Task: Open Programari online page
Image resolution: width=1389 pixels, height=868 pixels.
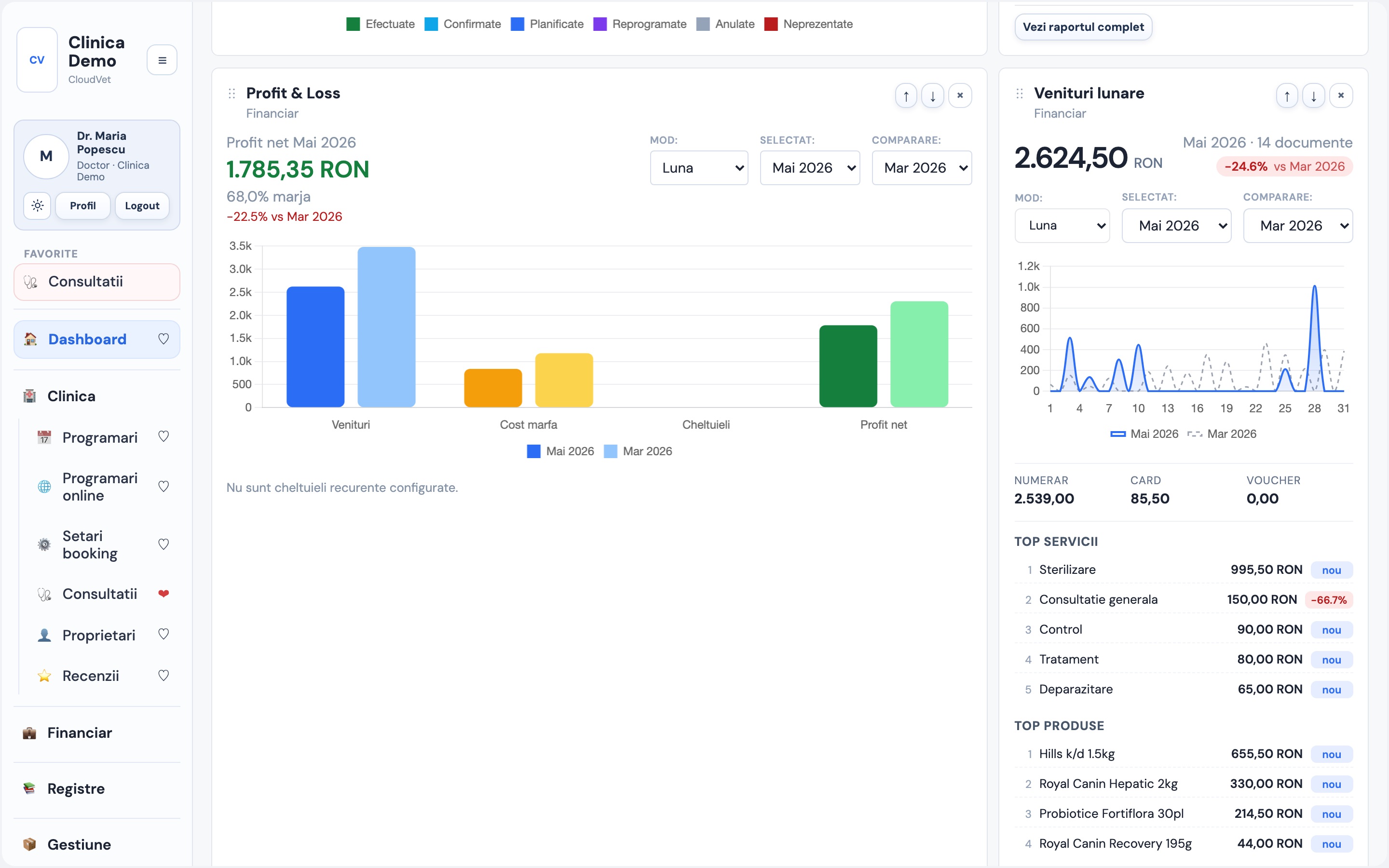Action: tap(100, 487)
